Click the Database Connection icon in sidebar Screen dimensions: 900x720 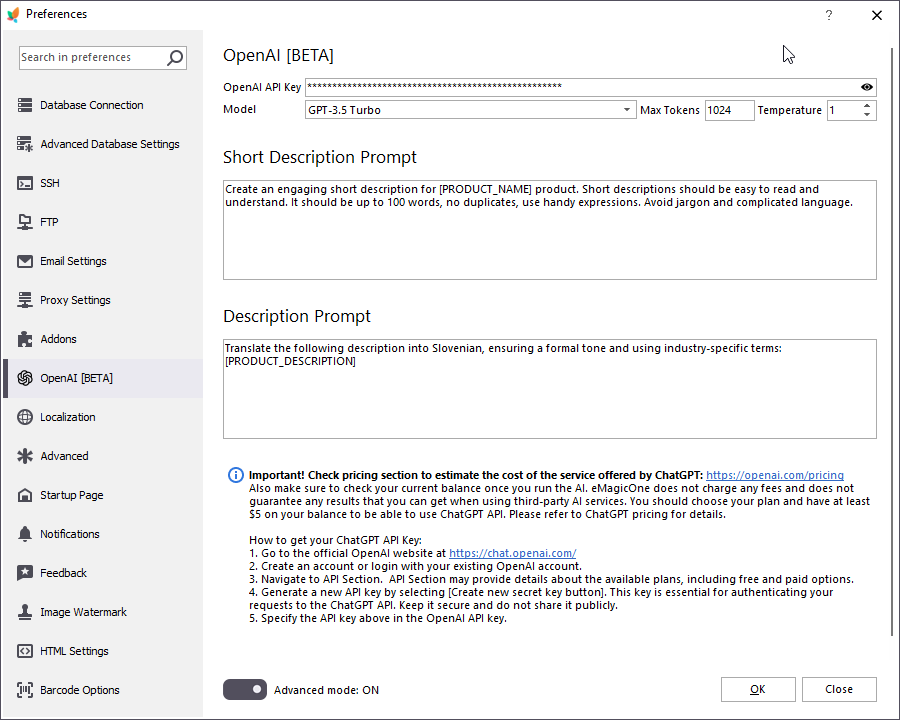tap(25, 105)
